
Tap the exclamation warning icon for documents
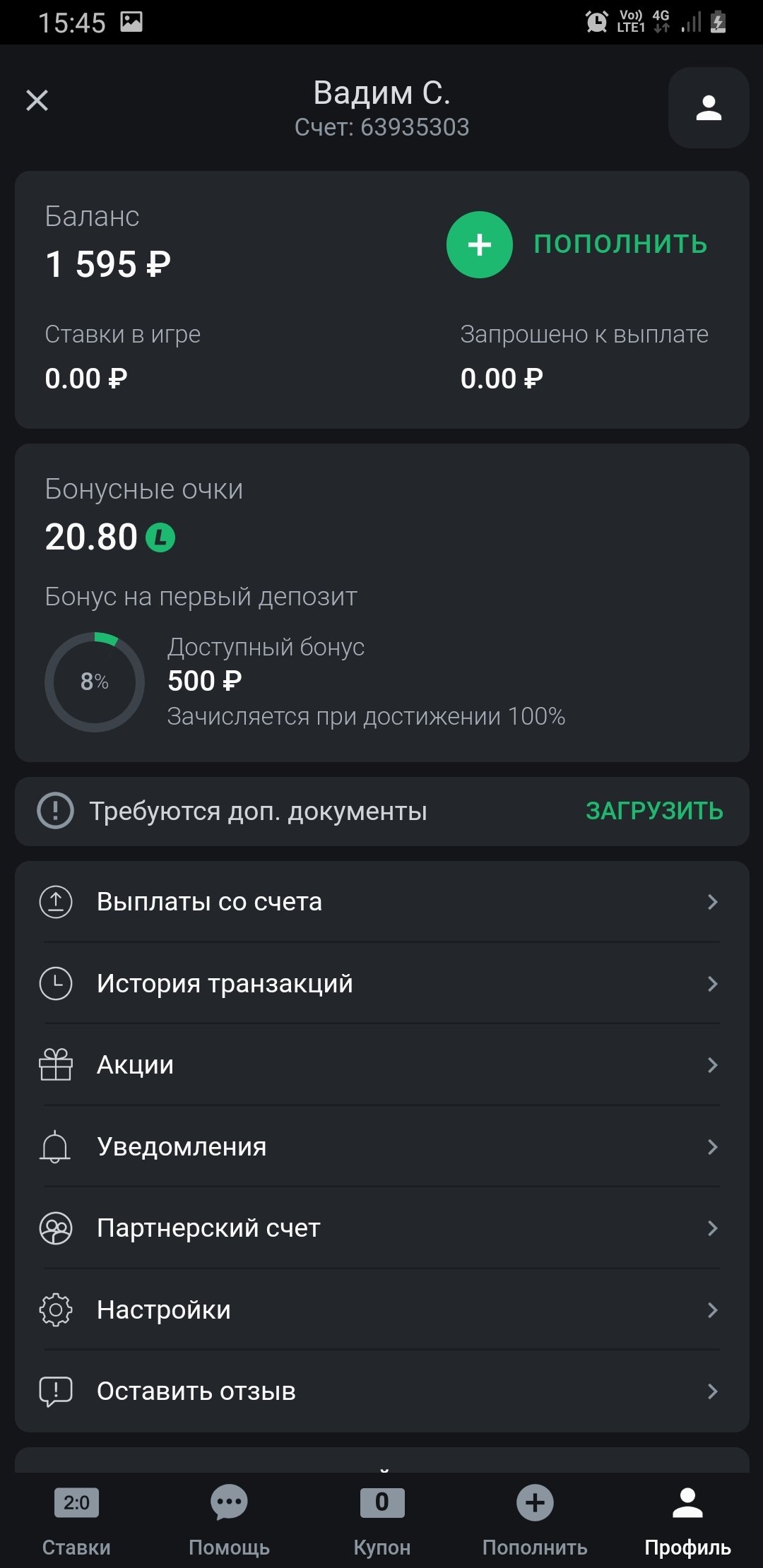tap(55, 811)
